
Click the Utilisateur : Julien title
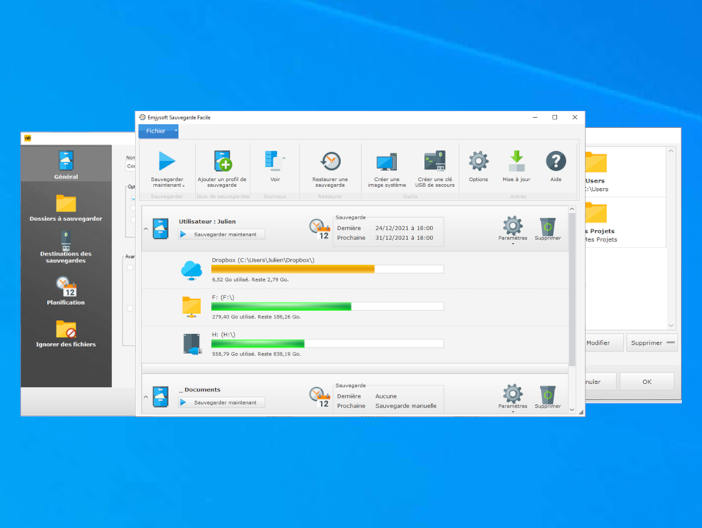pos(207,221)
